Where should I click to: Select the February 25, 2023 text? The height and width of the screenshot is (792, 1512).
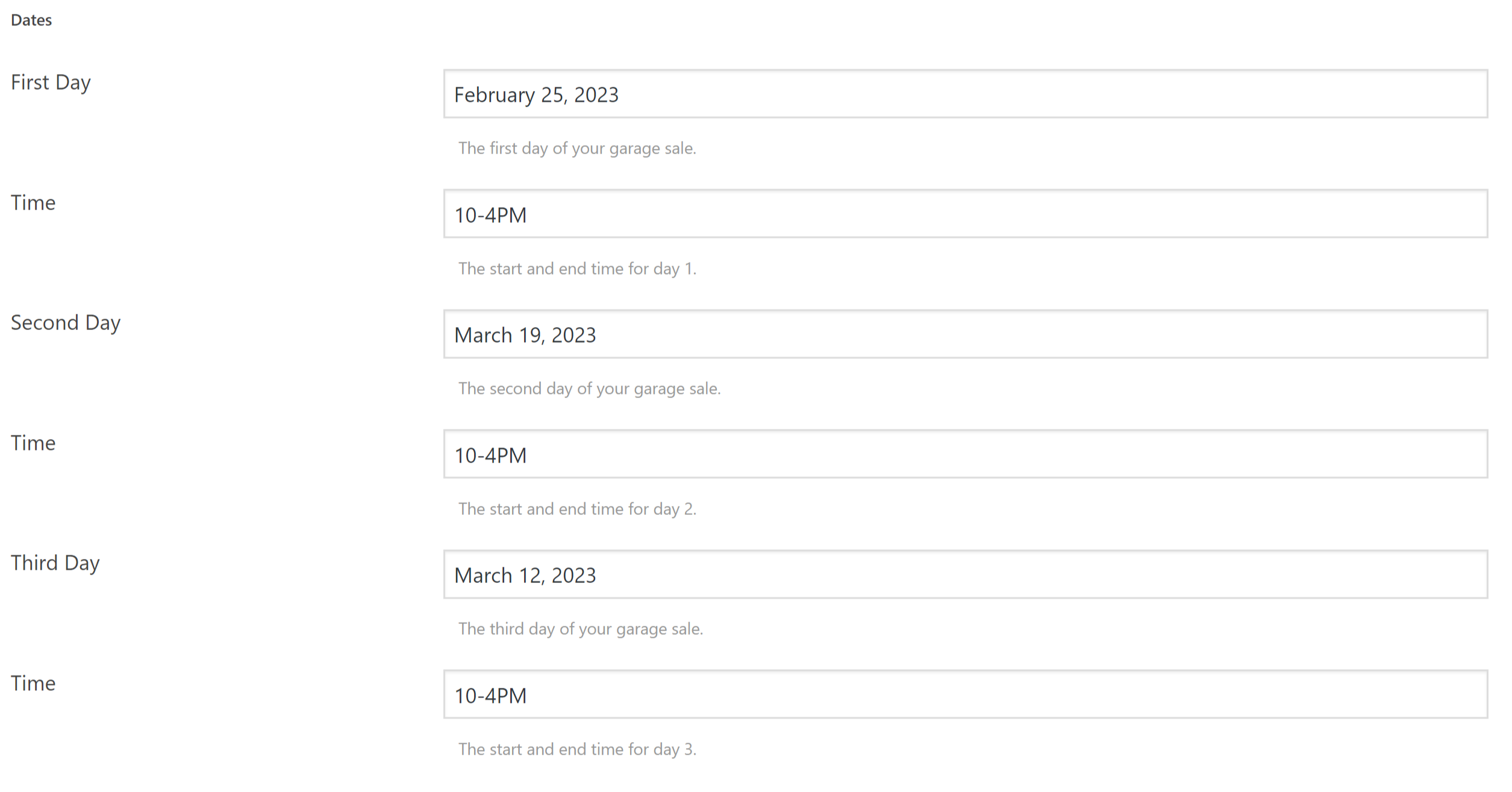click(536, 95)
